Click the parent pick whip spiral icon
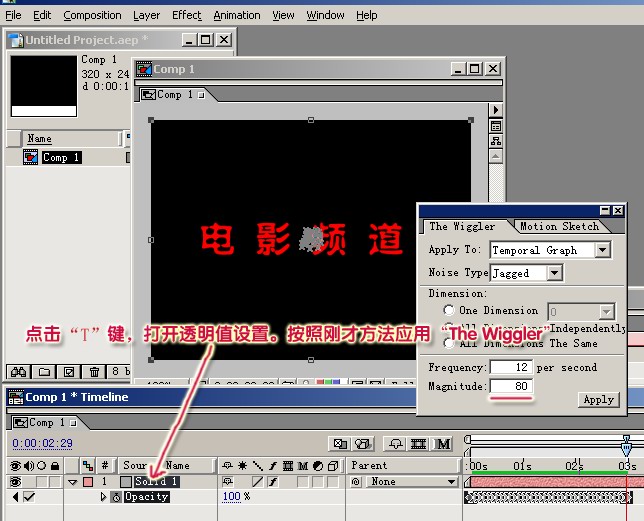The width and height of the screenshot is (644, 521). coord(356,482)
